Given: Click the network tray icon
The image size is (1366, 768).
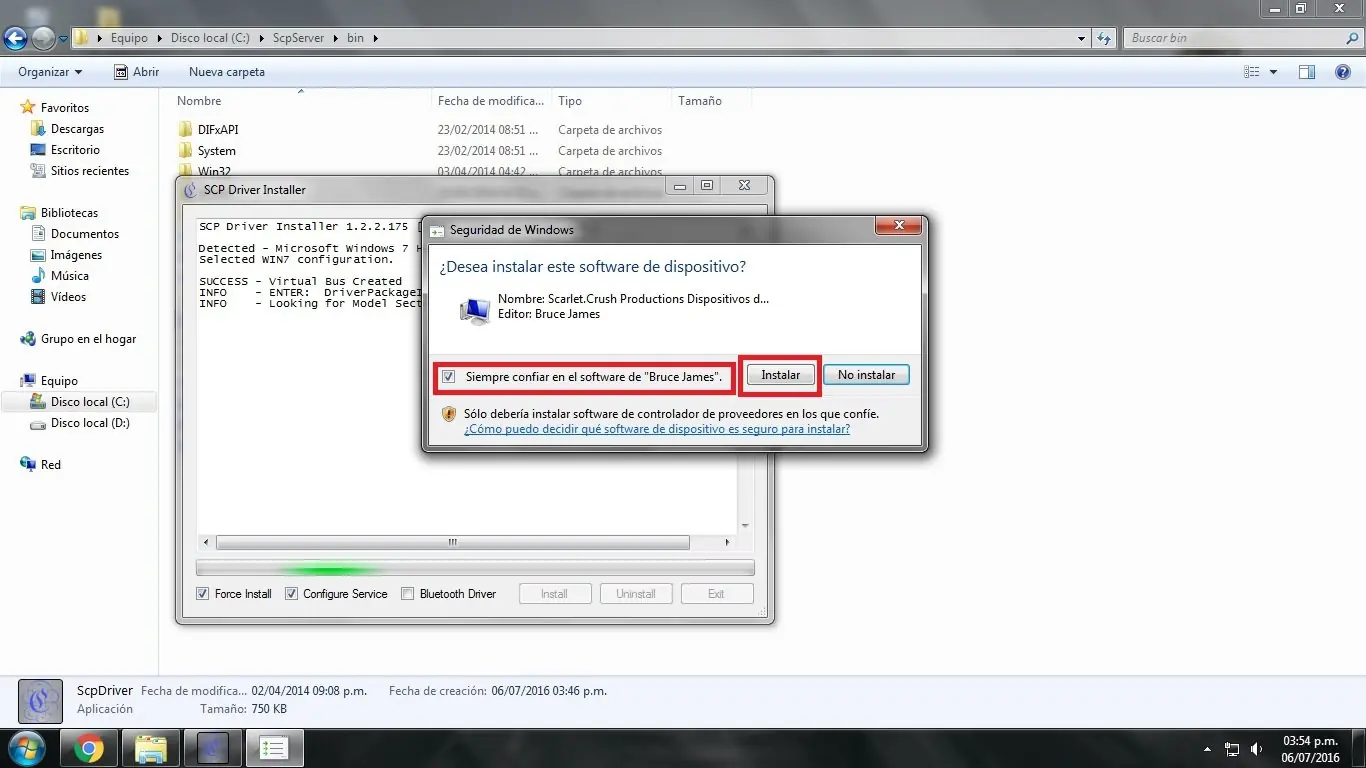Looking at the screenshot, I should point(1232,749).
